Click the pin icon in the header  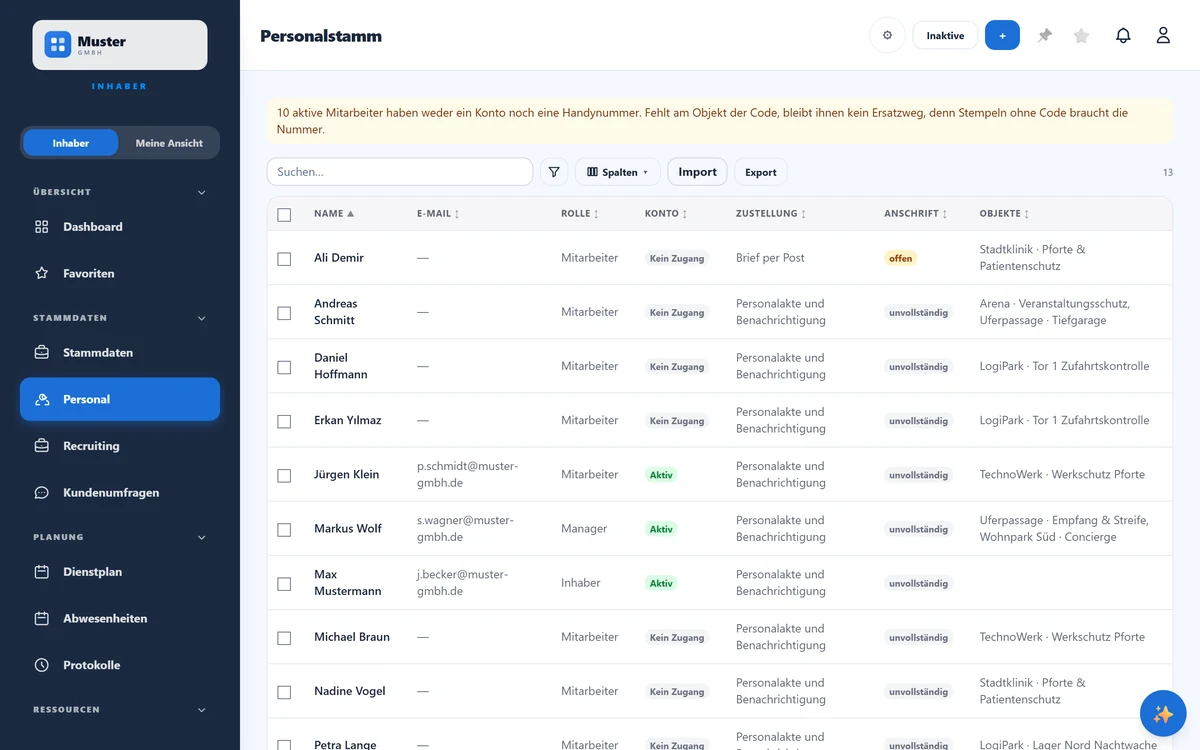1045,35
